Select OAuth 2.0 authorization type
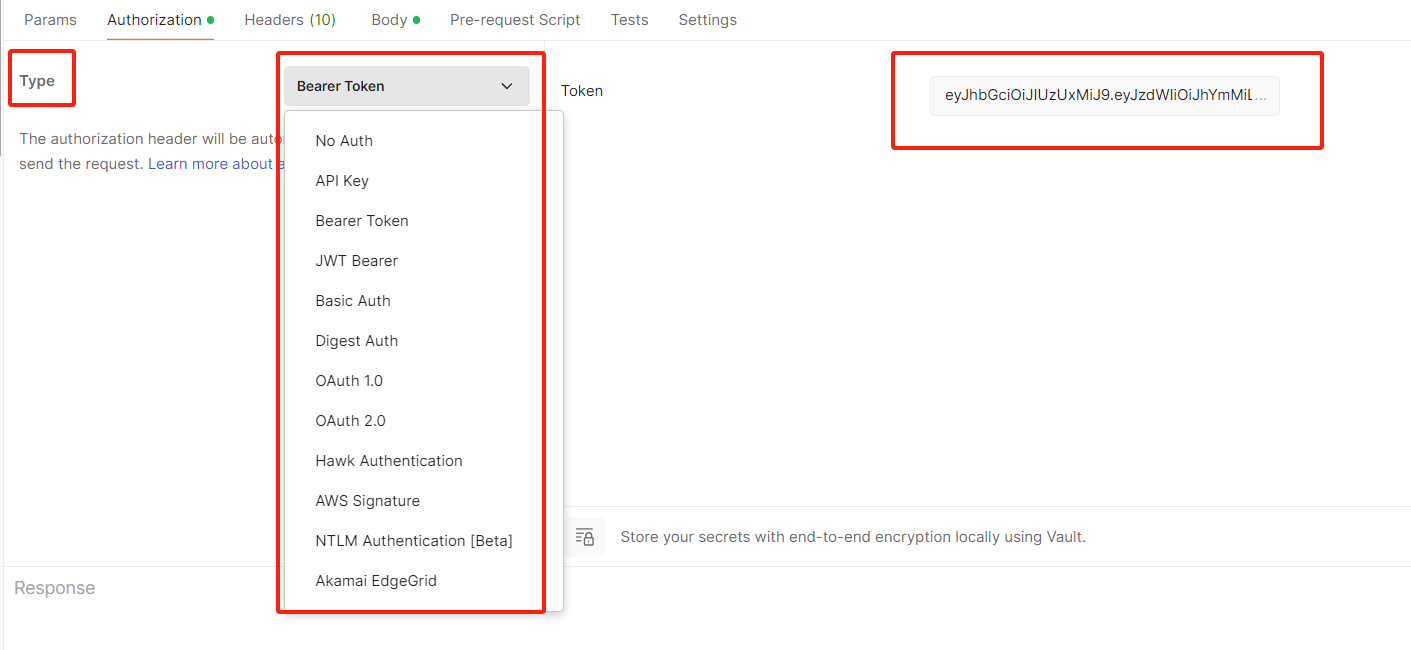This screenshot has height=650, width=1411. click(350, 421)
